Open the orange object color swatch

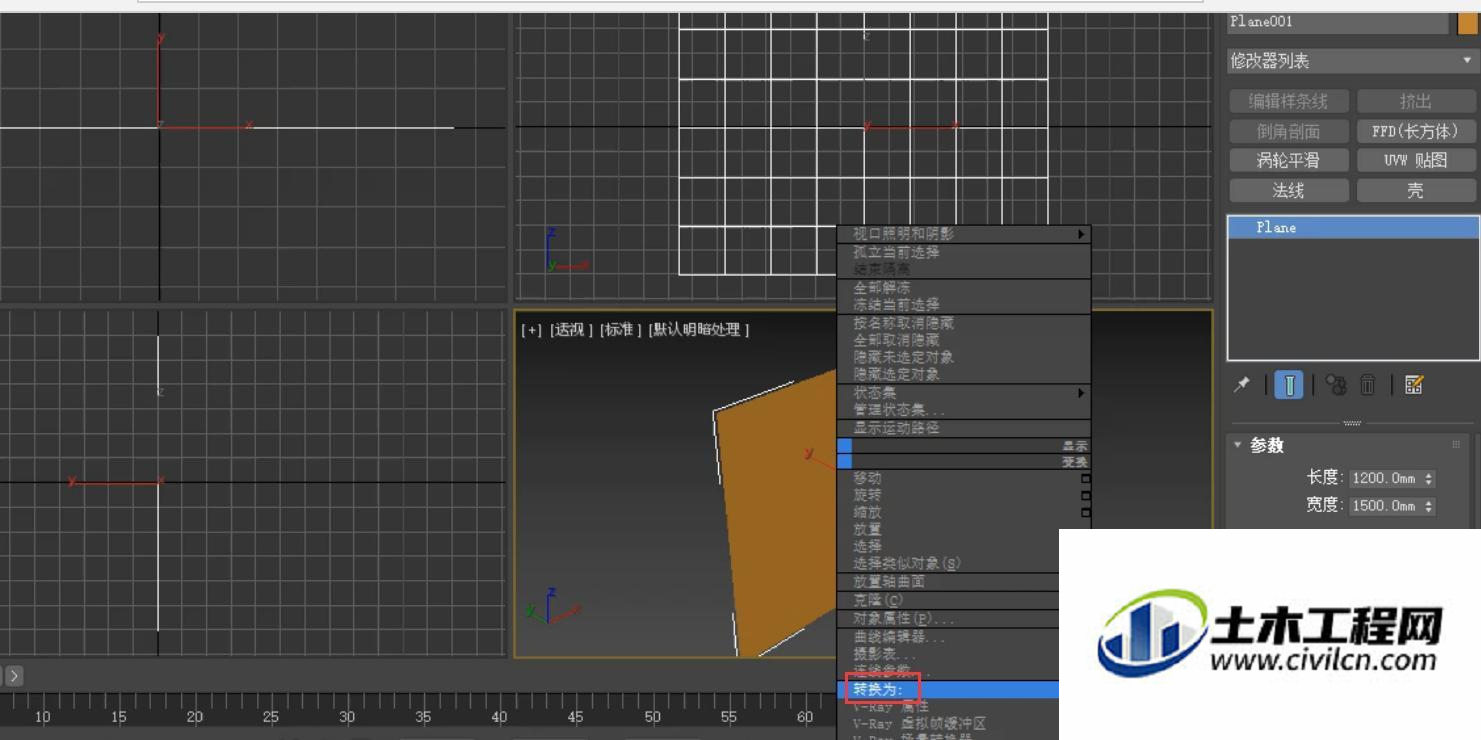1467,22
